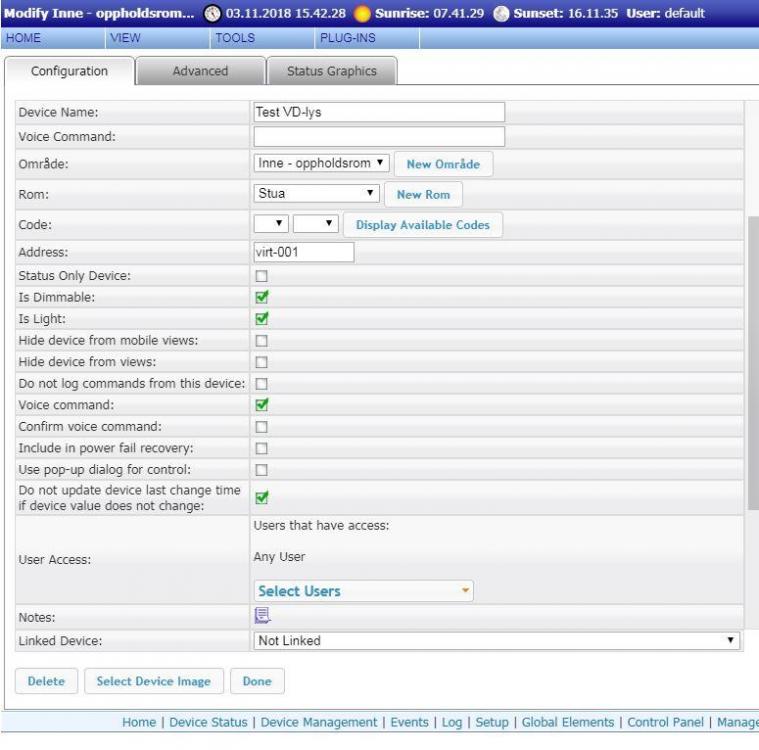This screenshot has height=750, width=759.
Task: Uncheck the Is Dimmable checkbox
Action: point(262,297)
